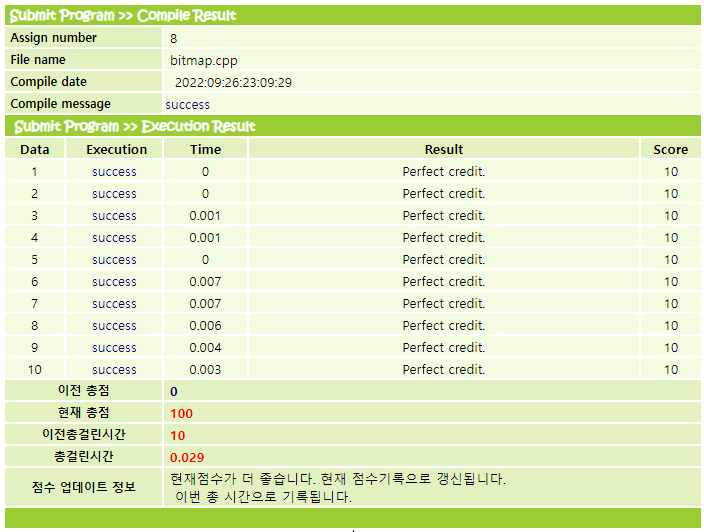
Task: Click time value 0.001 in row 4
Action: (x=205, y=238)
